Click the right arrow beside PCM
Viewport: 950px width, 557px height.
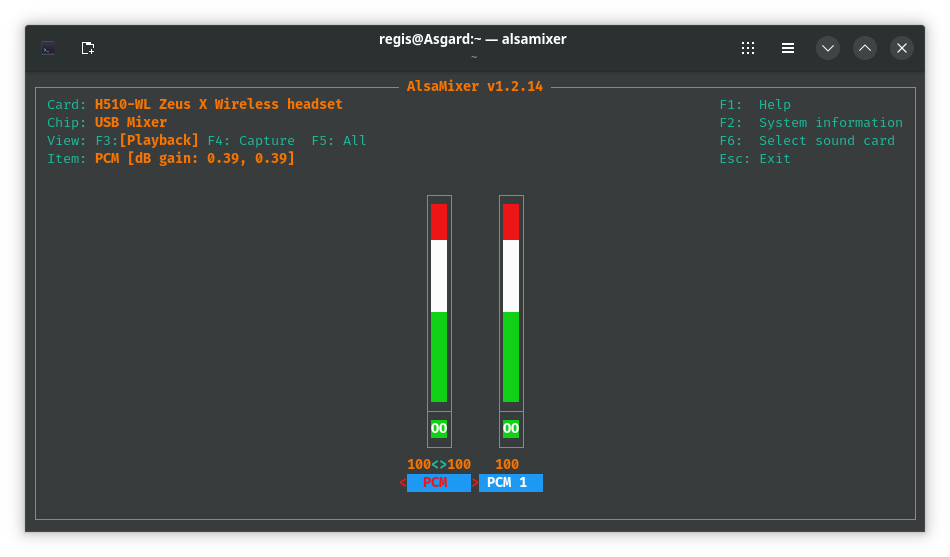coord(475,483)
